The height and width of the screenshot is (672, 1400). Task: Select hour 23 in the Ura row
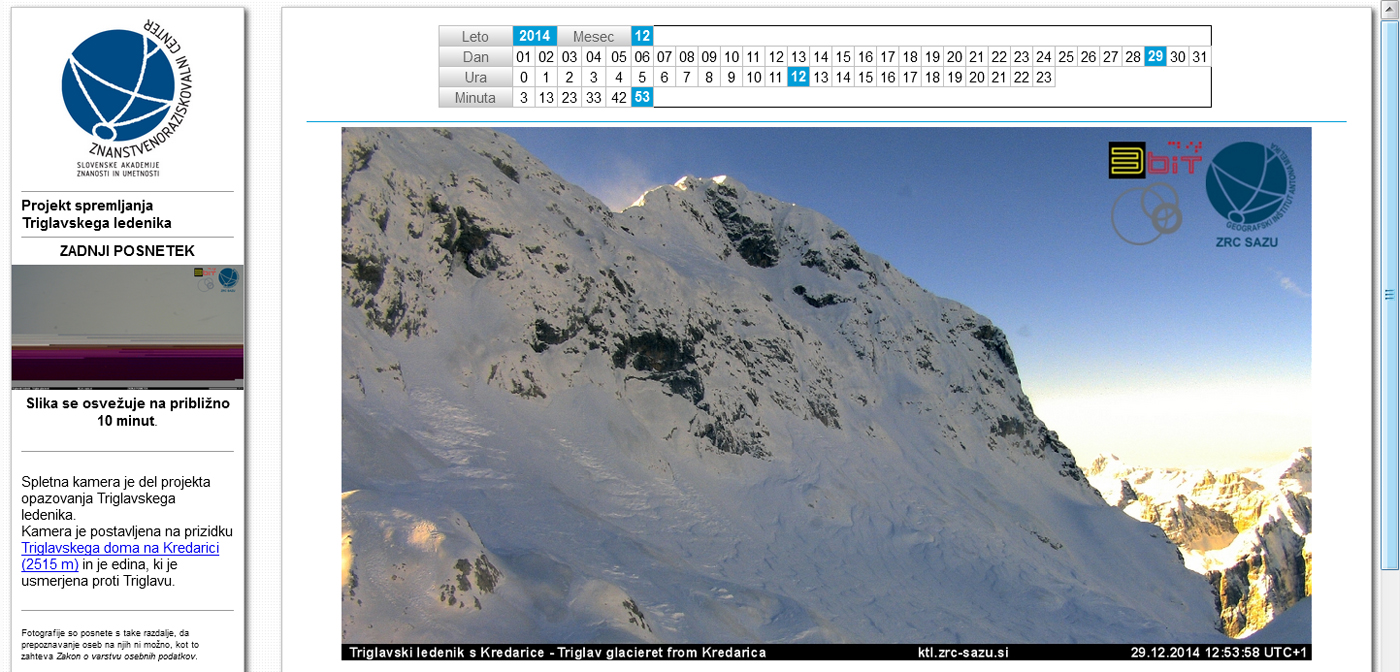[1044, 77]
